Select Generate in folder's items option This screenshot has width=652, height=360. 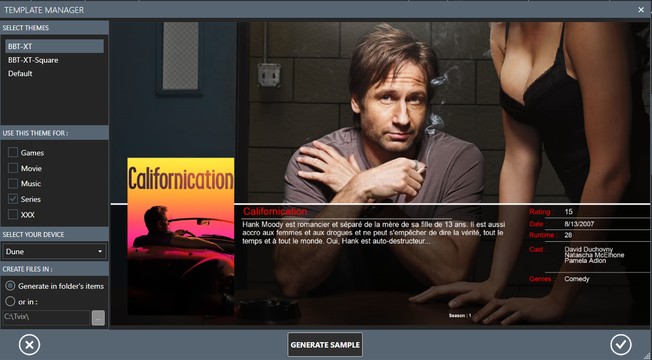10,286
